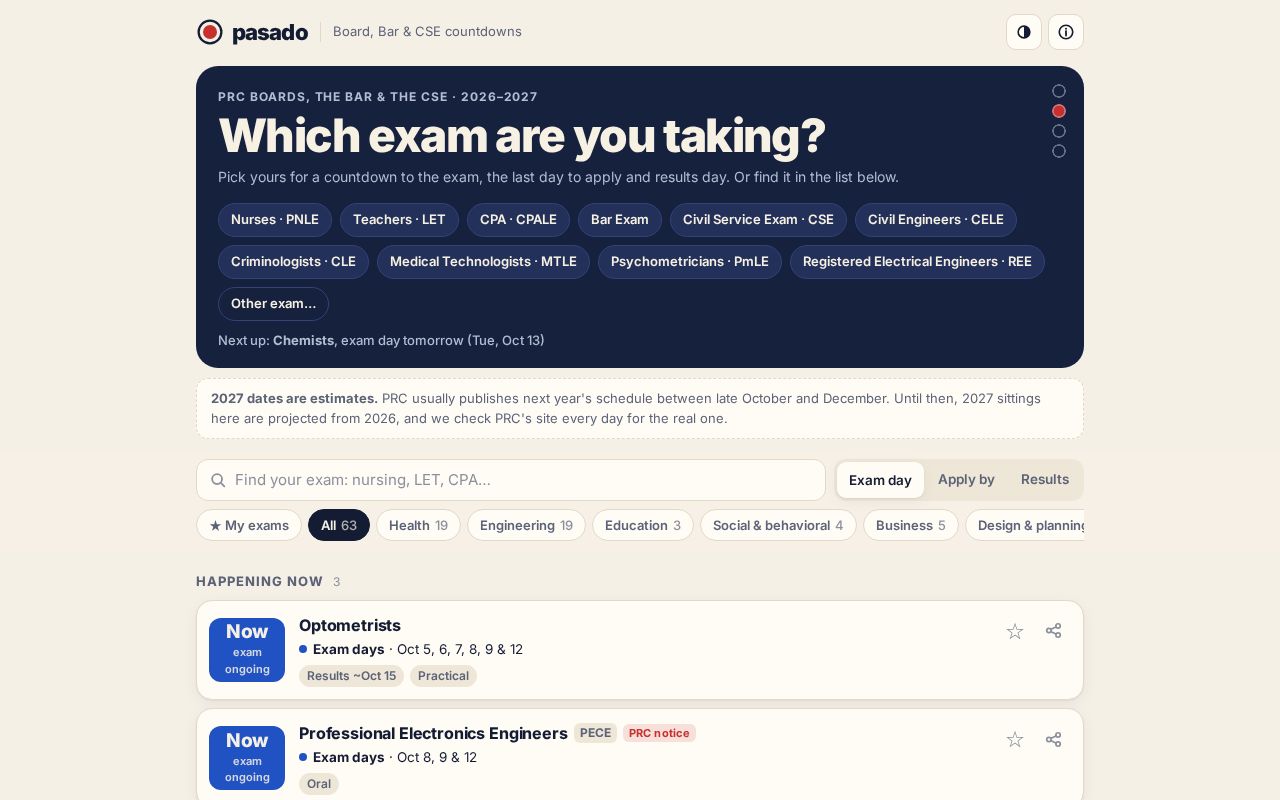Click the Now badge on the Optometrists card
1280x800 pixels.
pos(247,650)
